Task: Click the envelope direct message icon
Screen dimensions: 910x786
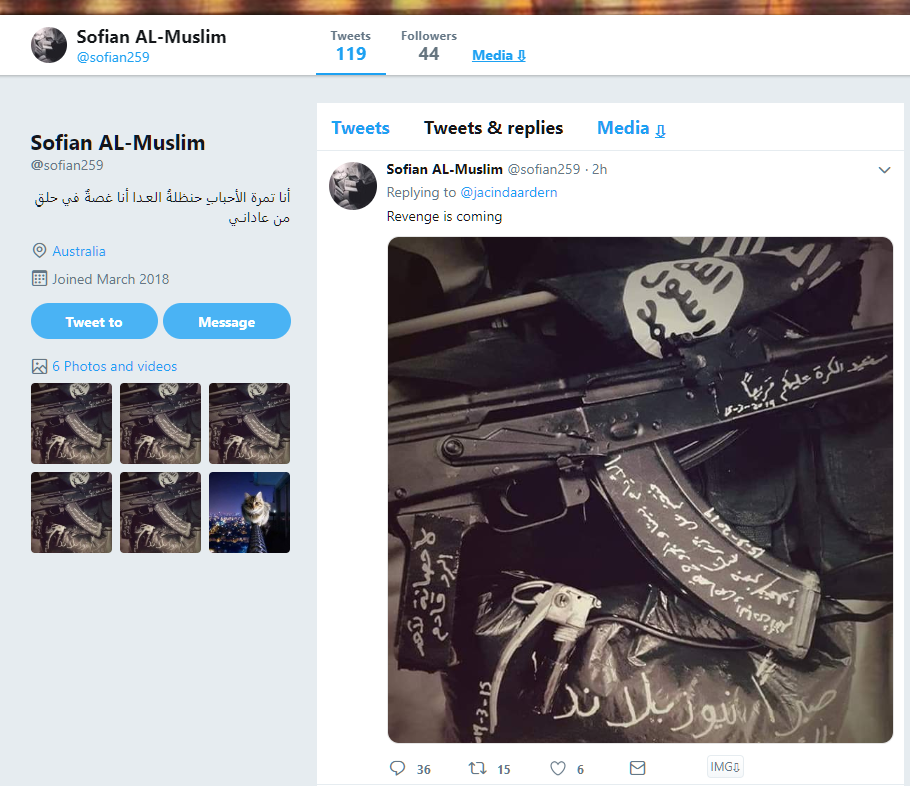Action: pyautogui.click(x=637, y=768)
